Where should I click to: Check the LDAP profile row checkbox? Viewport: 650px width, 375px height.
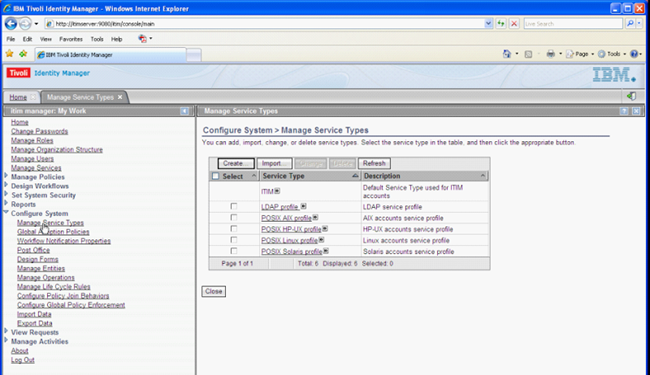tap(234, 206)
